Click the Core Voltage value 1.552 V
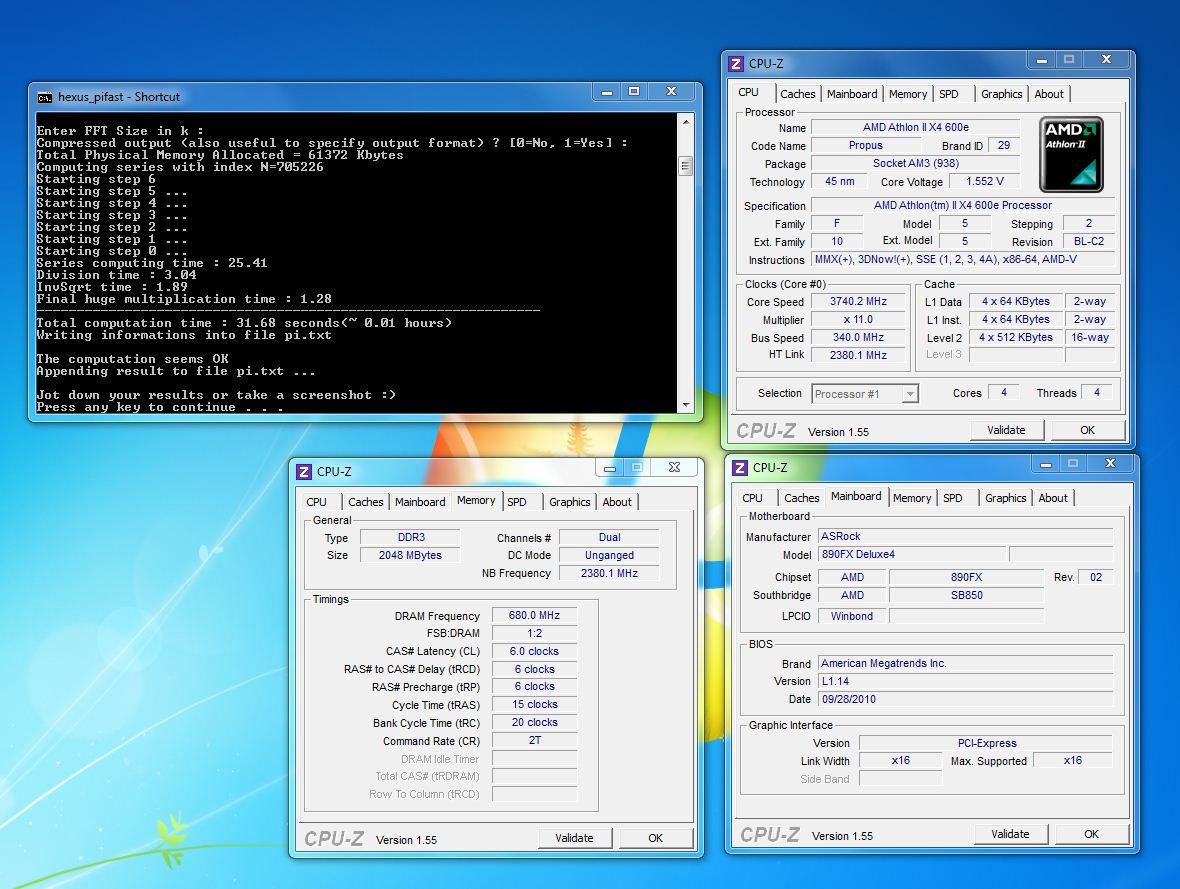Viewport: 1180px width, 889px height. coord(985,182)
